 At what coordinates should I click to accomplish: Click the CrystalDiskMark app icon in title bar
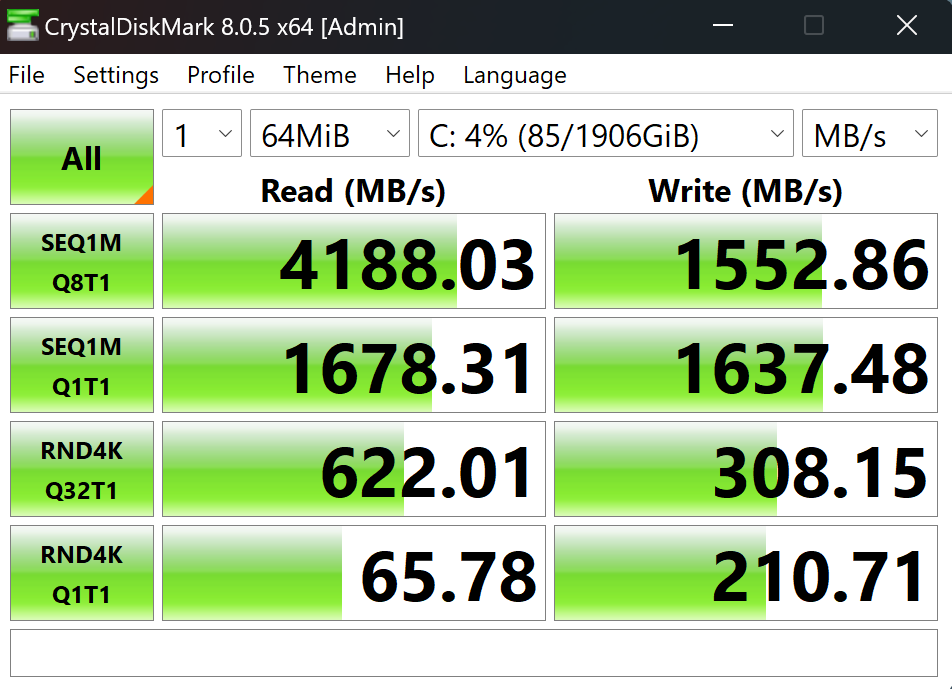[x=22, y=26]
